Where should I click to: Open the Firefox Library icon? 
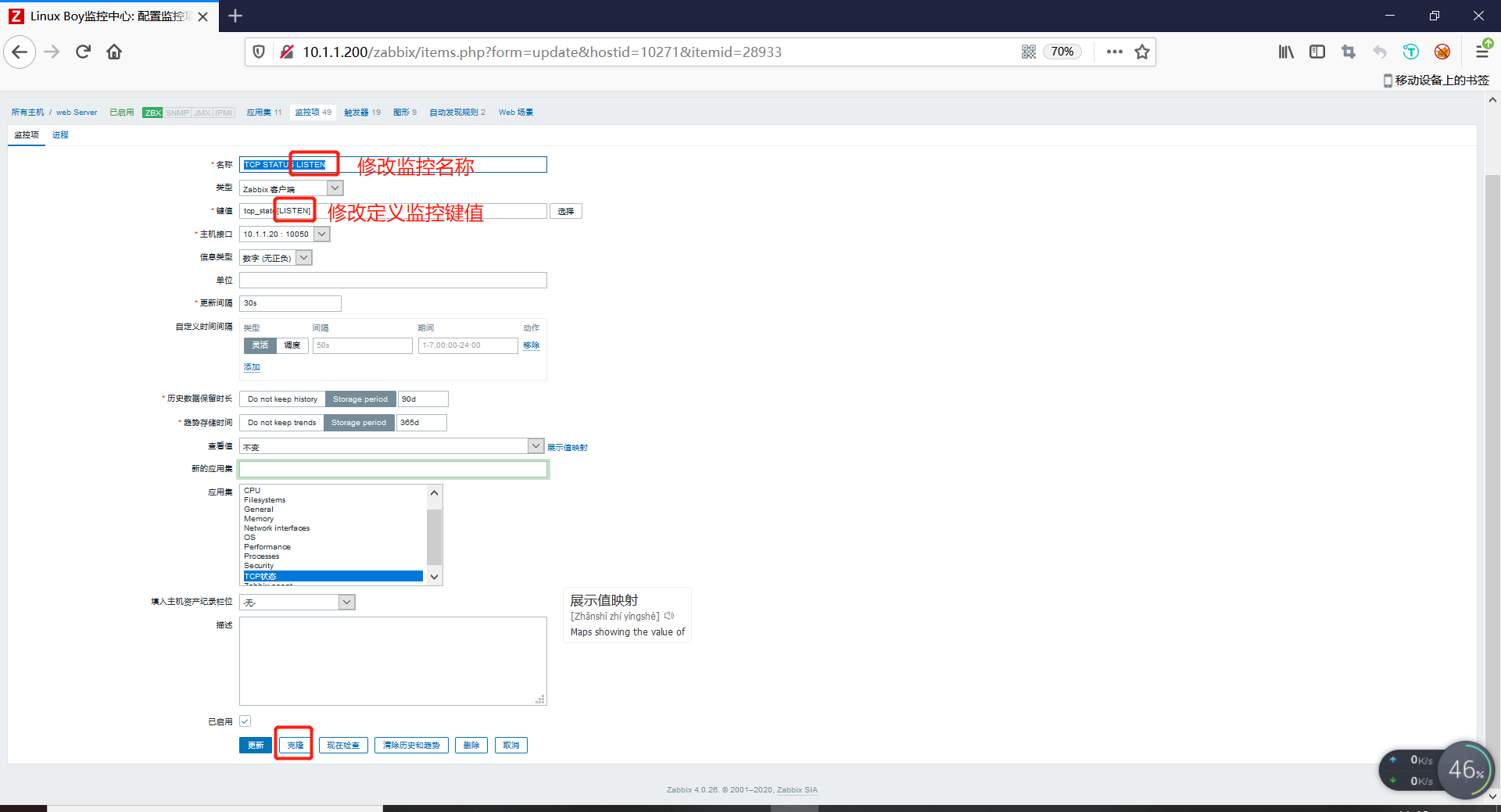(x=1286, y=52)
